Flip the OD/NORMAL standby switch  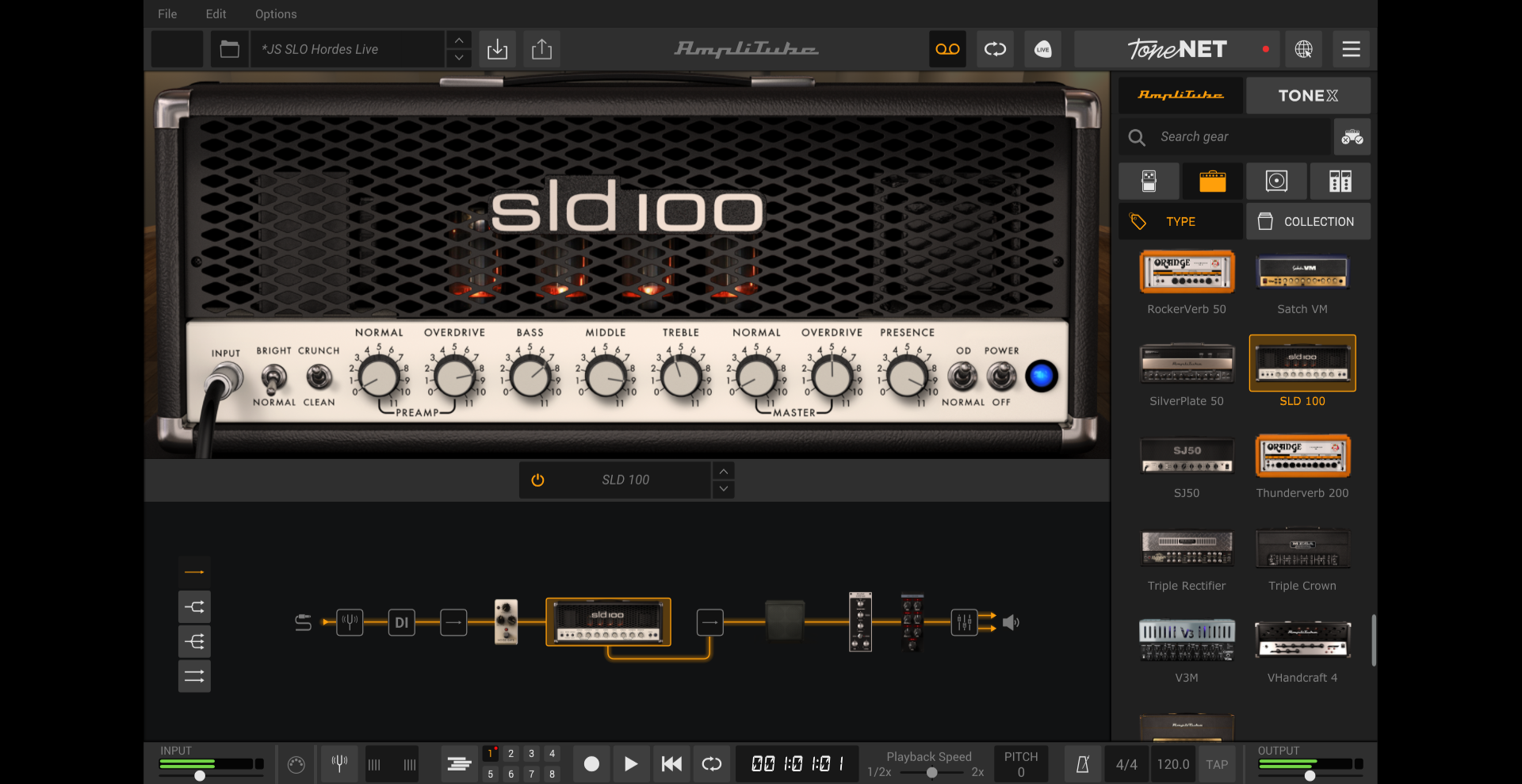pyautogui.click(x=963, y=376)
